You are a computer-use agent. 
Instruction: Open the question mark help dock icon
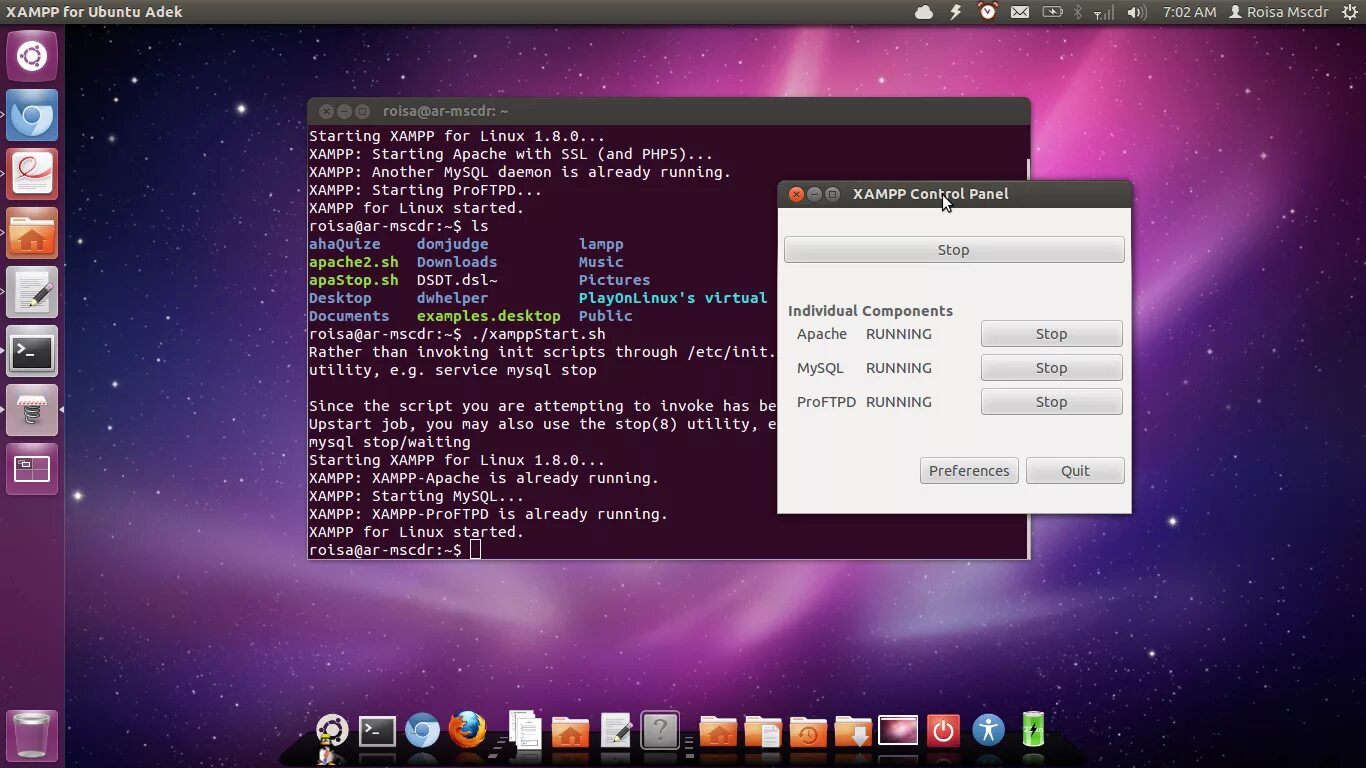click(660, 731)
